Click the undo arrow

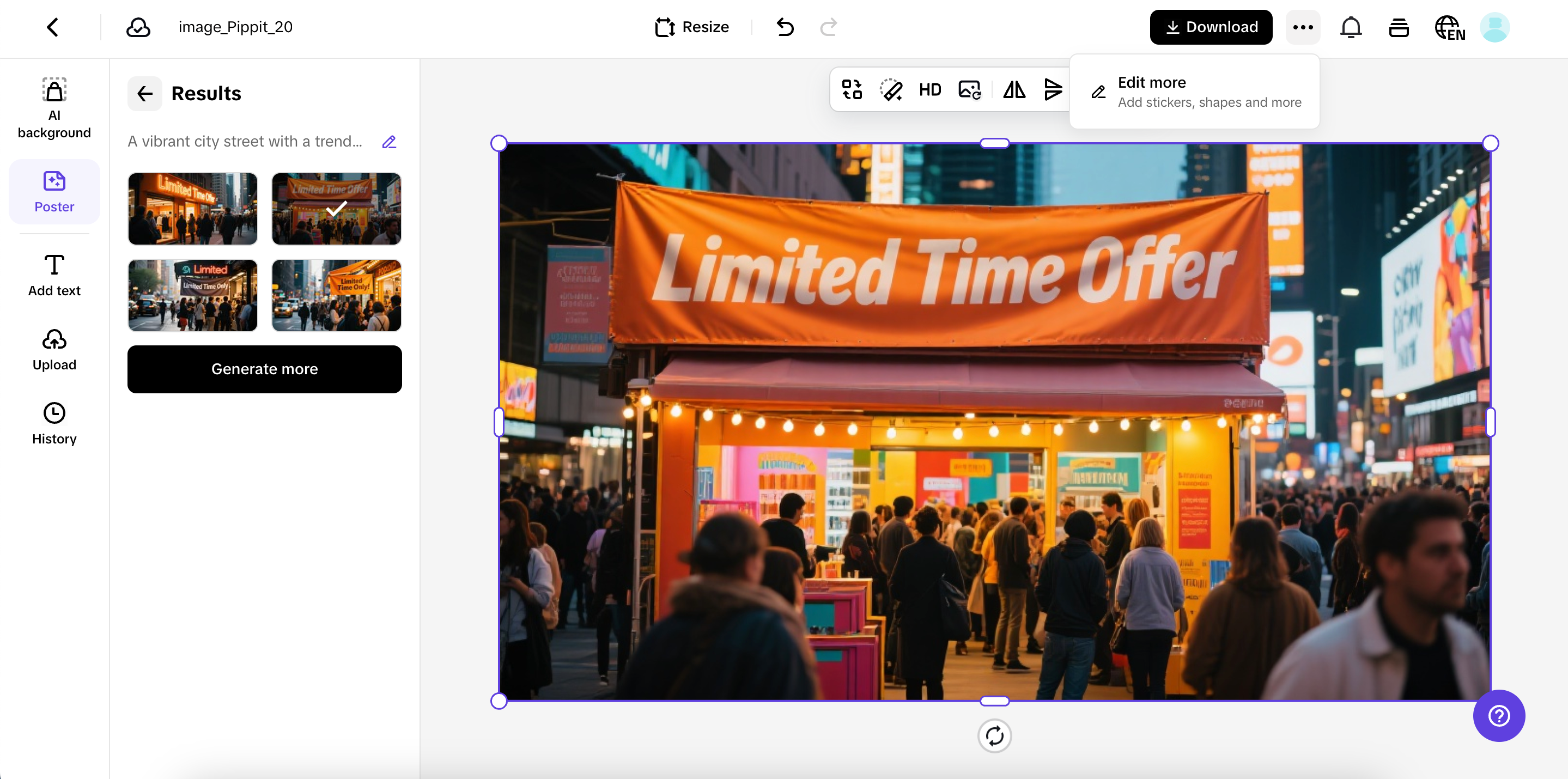[785, 27]
